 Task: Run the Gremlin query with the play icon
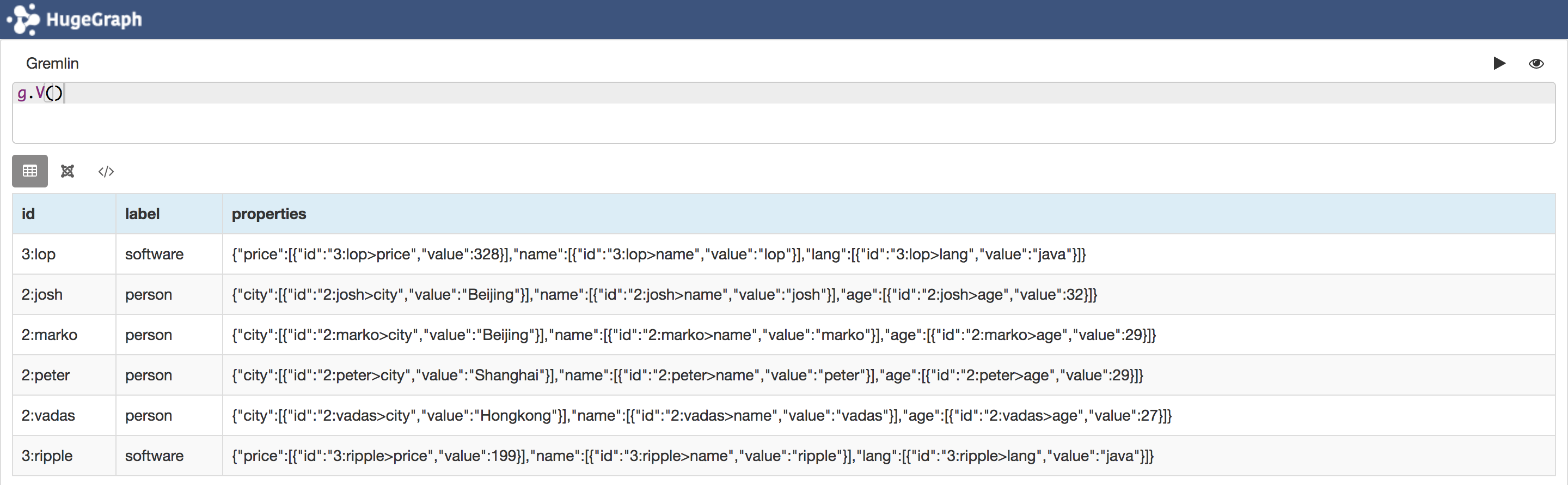click(1499, 63)
